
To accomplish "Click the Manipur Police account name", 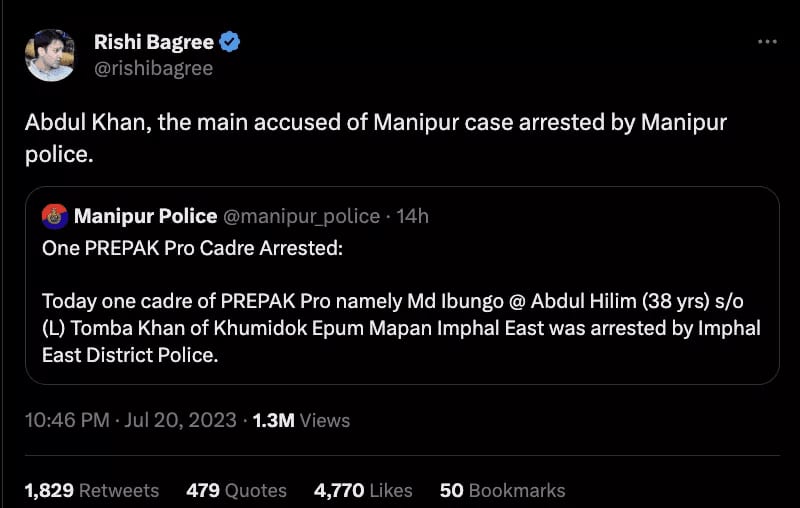I will (x=145, y=216).
